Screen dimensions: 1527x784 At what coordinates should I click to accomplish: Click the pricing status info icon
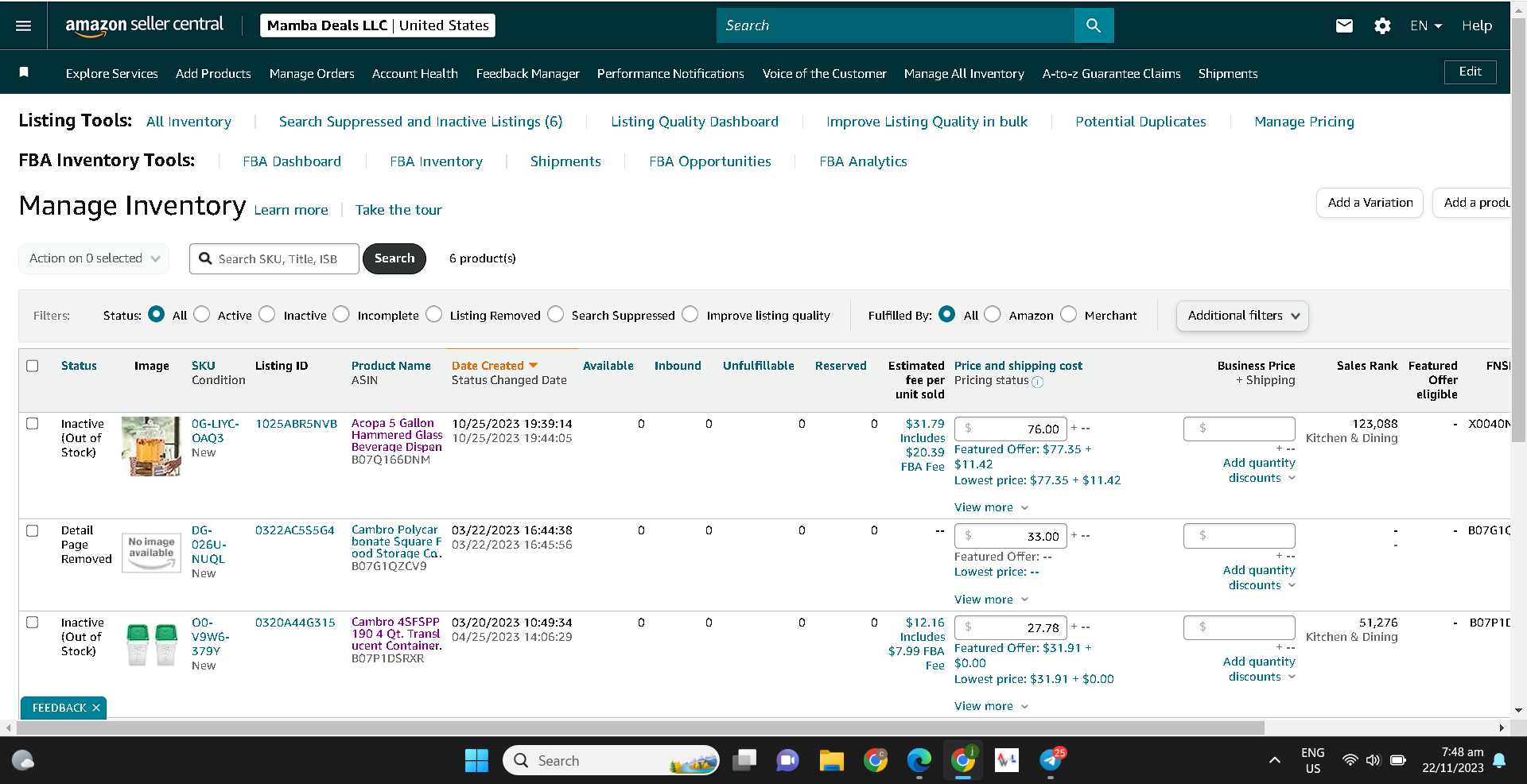[1038, 382]
